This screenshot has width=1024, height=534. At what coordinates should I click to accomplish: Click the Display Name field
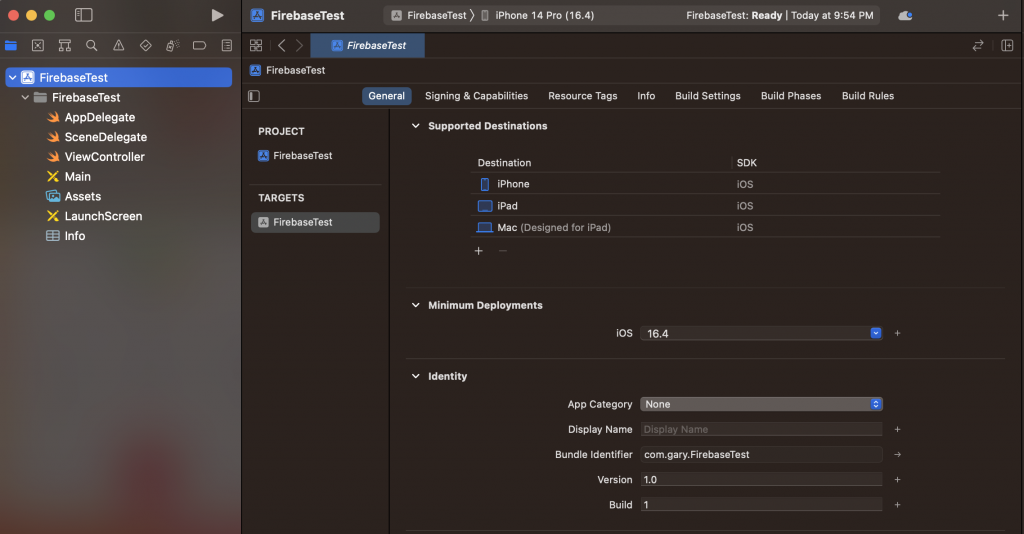pyautogui.click(x=761, y=429)
